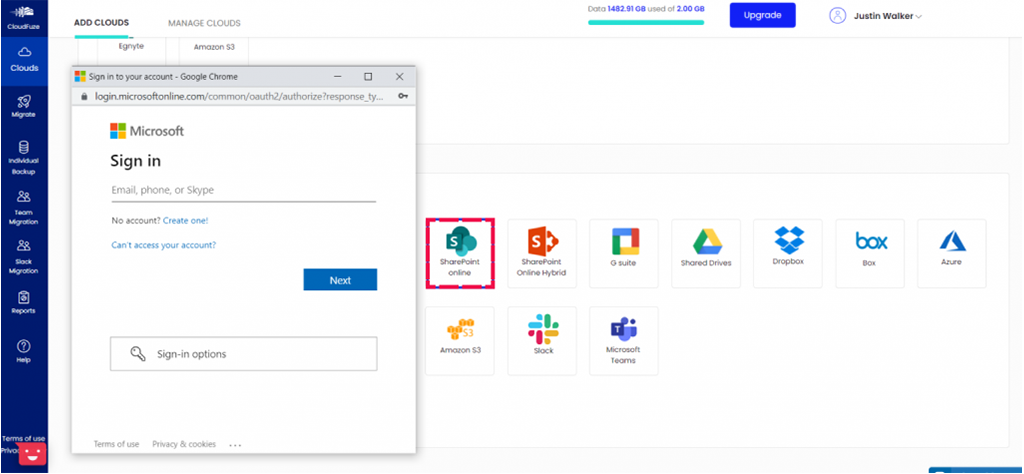The width and height of the screenshot is (1024, 474).
Task: Close the Sign in Chrome popup window
Action: tap(400, 76)
